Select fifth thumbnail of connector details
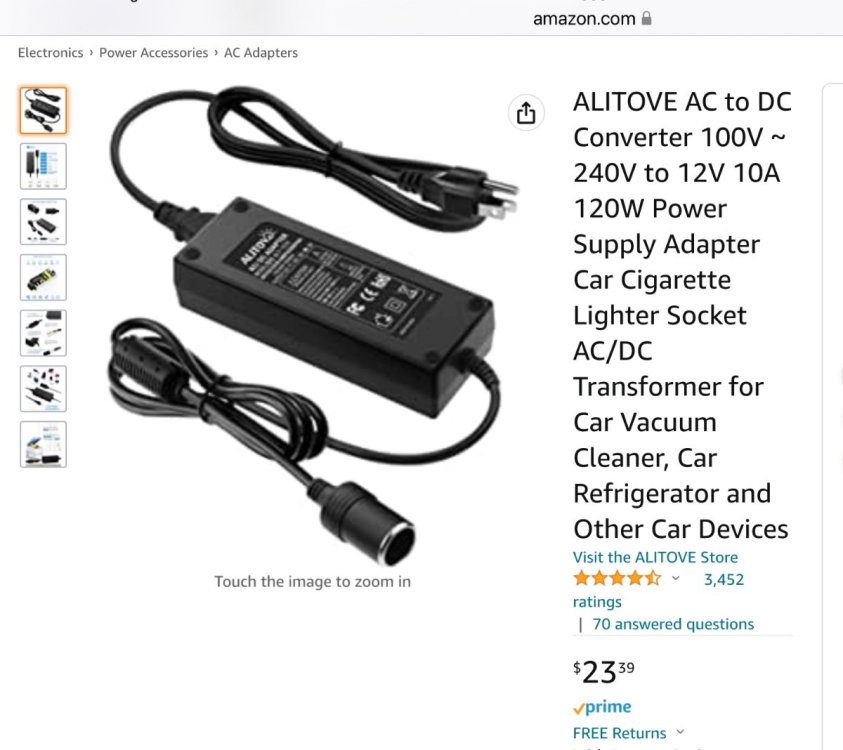This screenshot has height=750, width=843. pyautogui.click(x=43, y=333)
